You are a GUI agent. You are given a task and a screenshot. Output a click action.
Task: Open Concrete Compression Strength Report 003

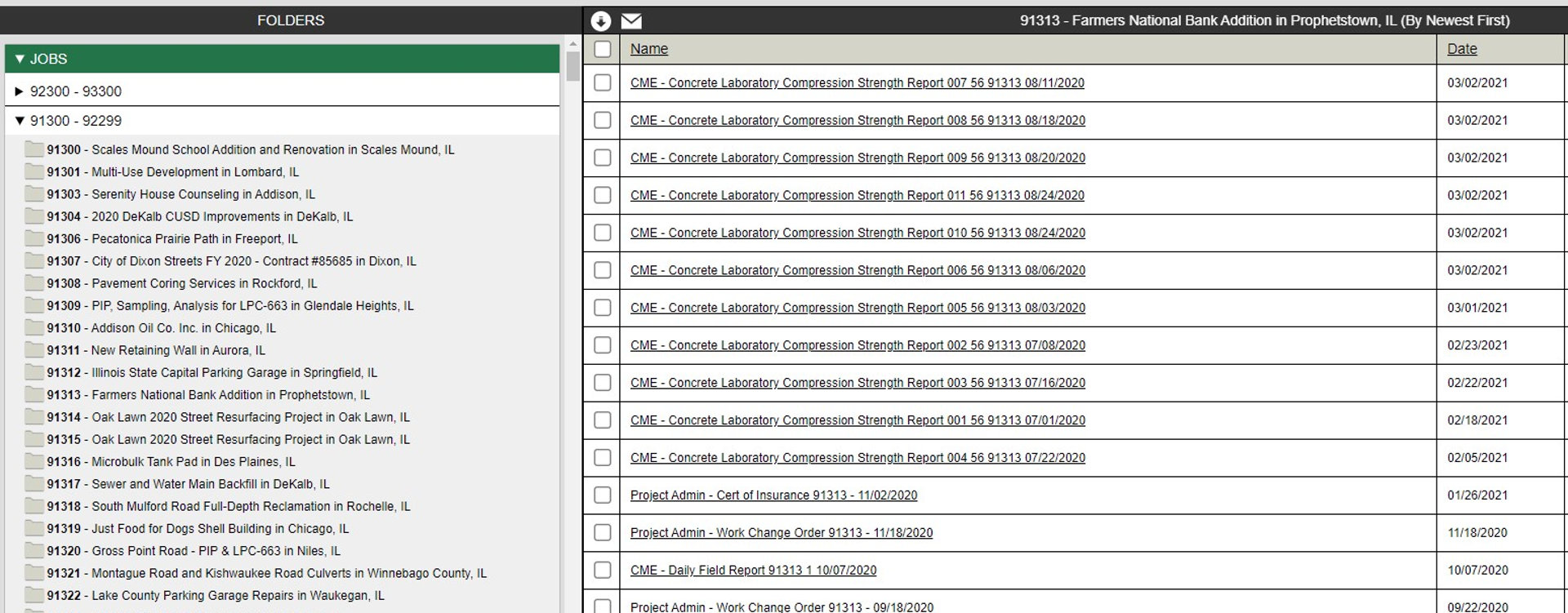pyautogui.click(x=857, y=383)
